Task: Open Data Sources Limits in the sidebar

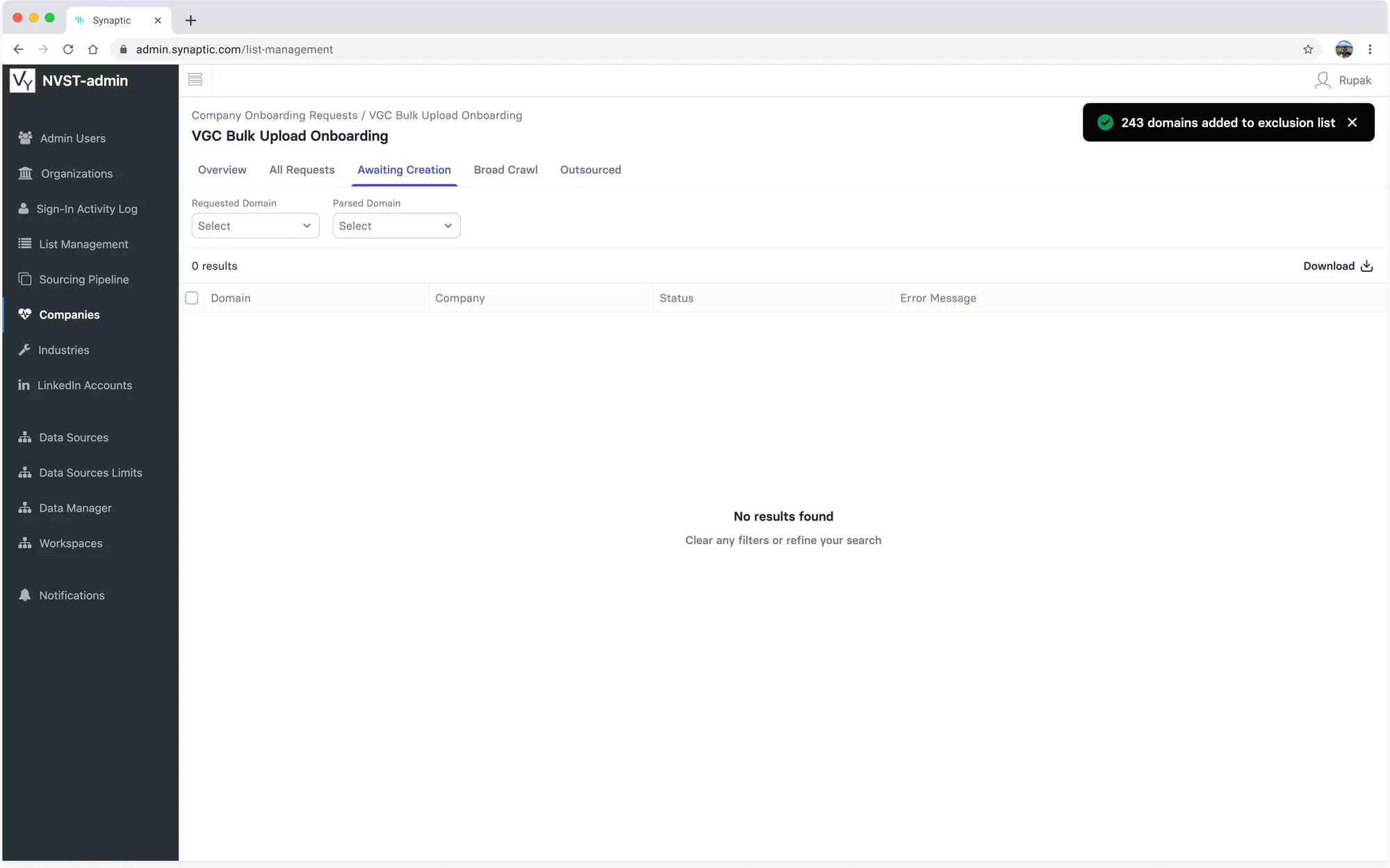Action: click(90, 473)
